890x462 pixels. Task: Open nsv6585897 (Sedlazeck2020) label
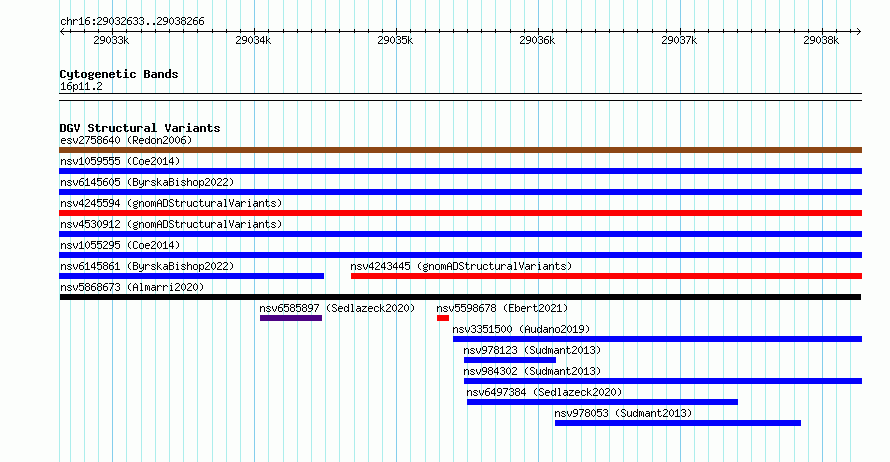pos(337,308)
